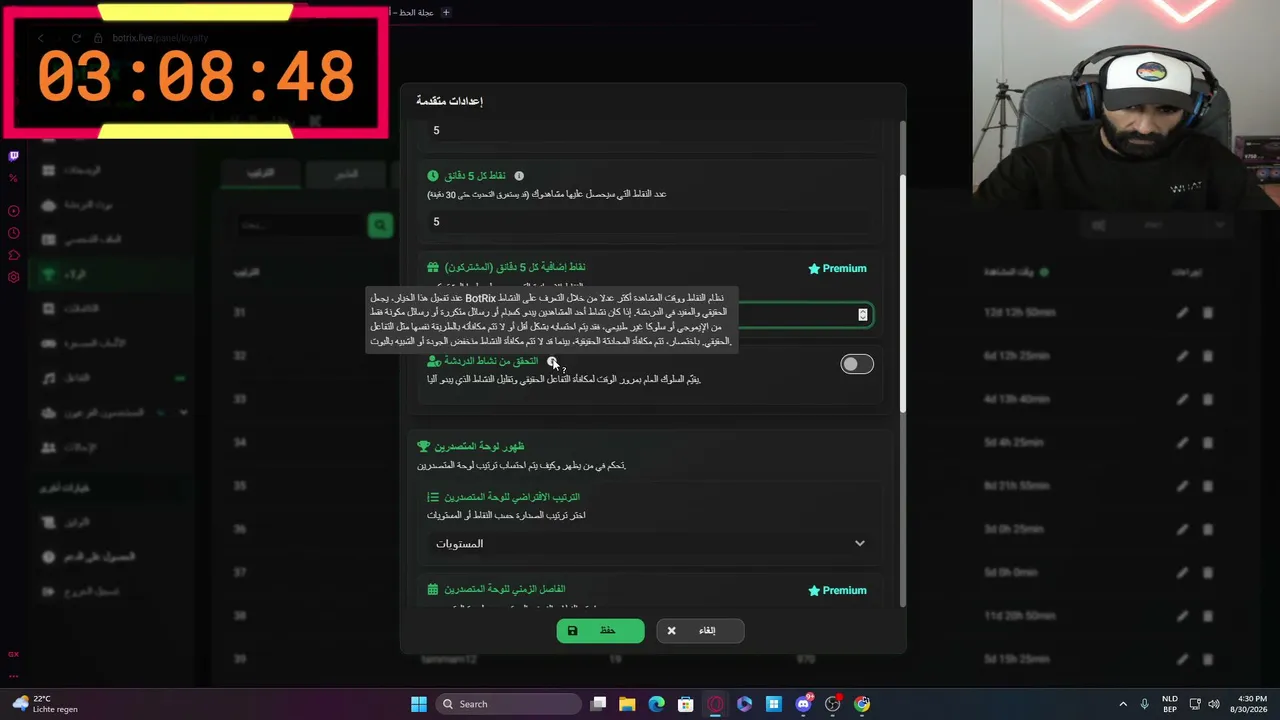
Task: Select the 'عجلة الحظ' browser tab
Action: click(410, 12)
